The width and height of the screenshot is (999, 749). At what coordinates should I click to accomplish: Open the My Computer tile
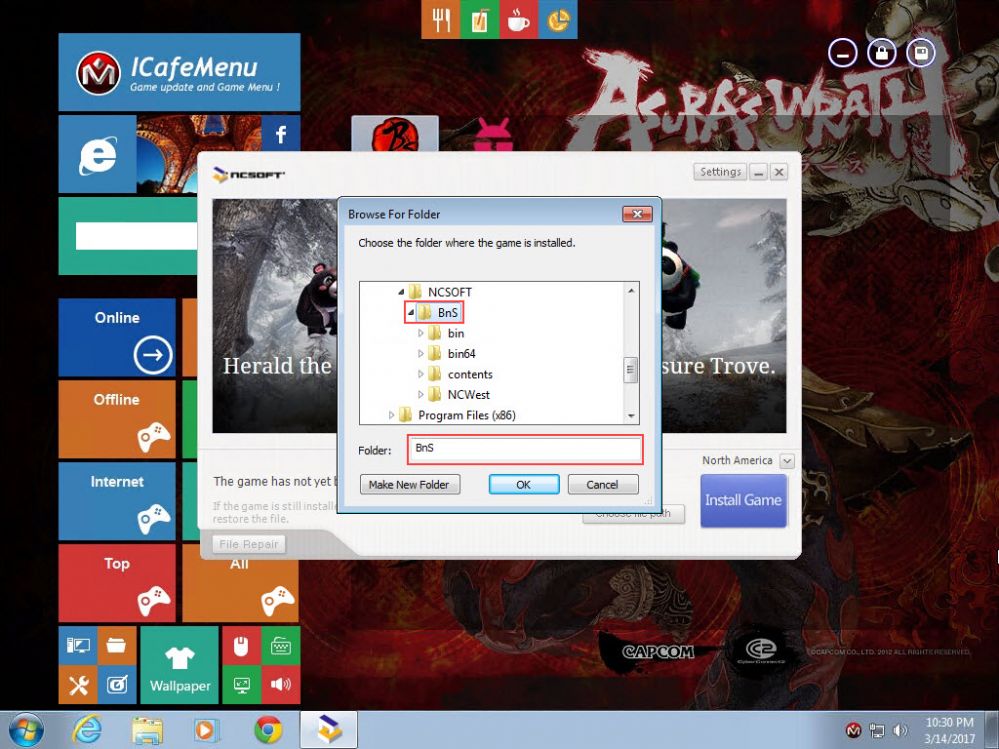pyautogui.click(x=78, y=645)
